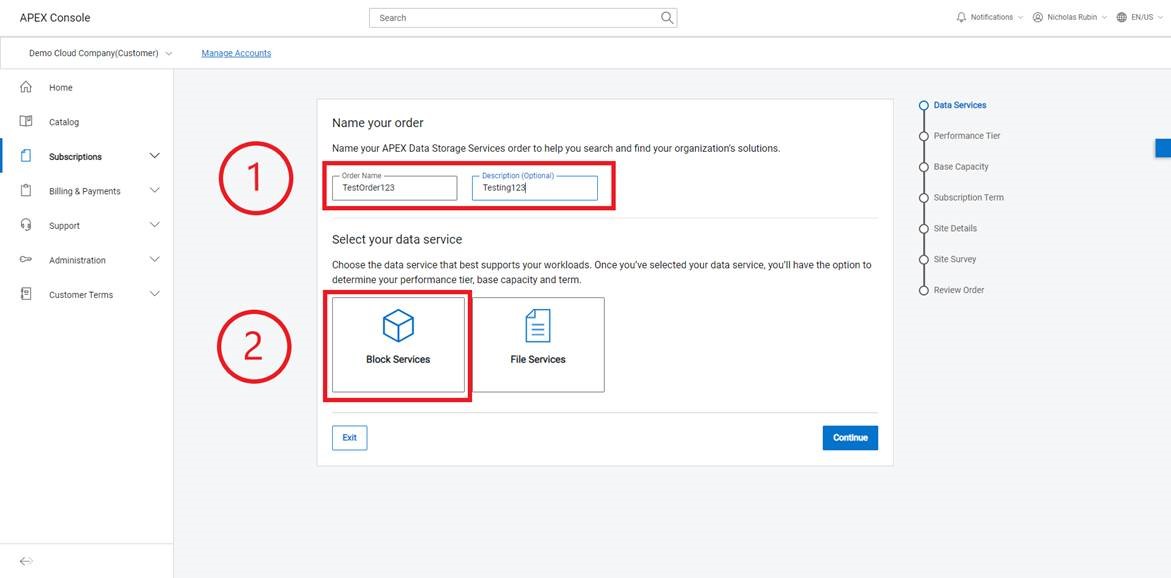Click the Billing & Payments clipboard icon

click(x=26, y=191)
